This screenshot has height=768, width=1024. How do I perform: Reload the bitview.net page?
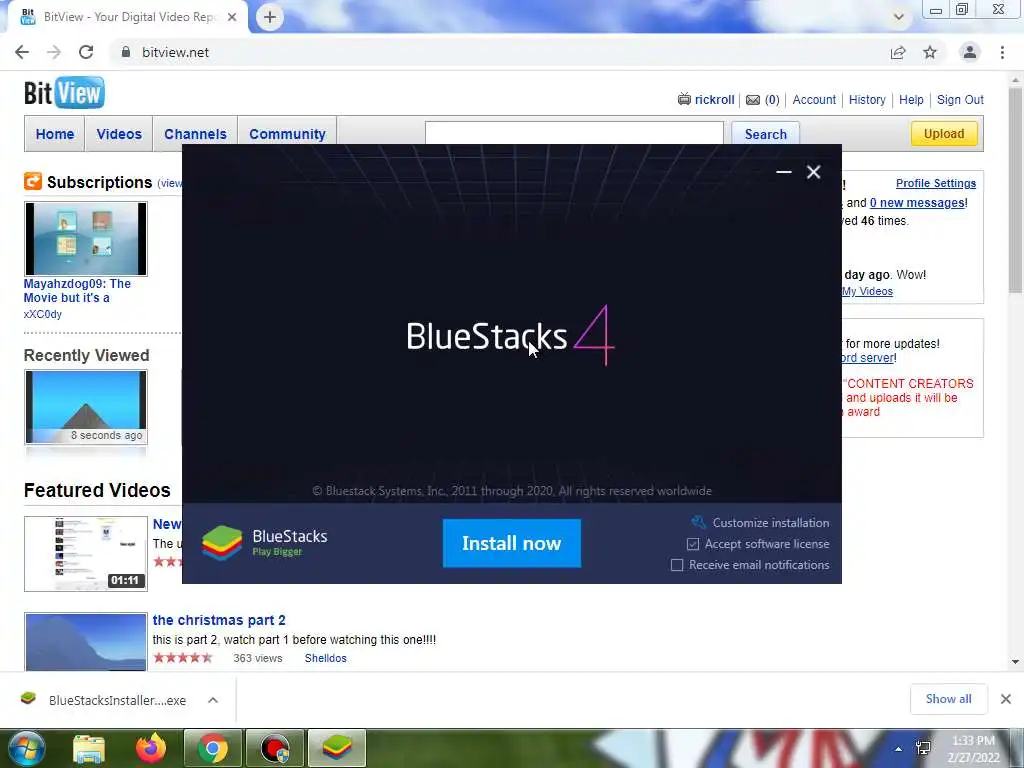(86, 52)
